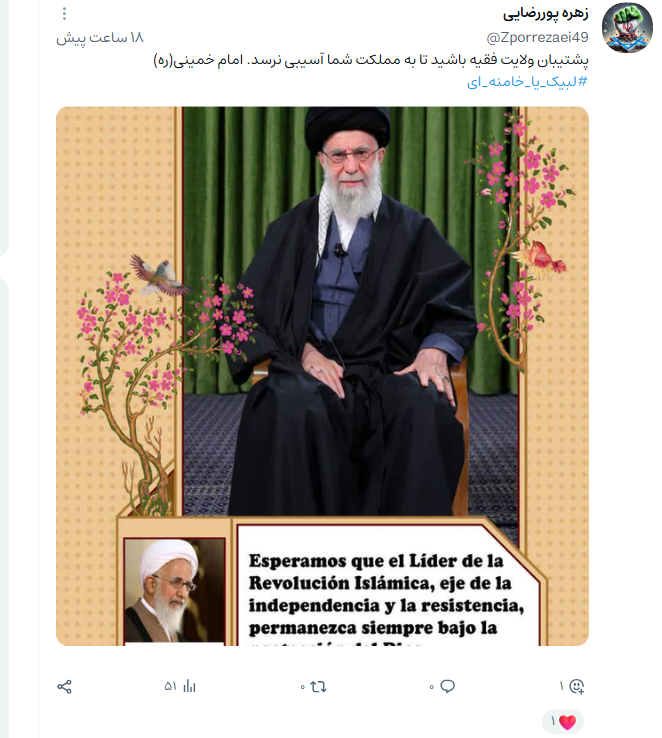Reply using the comment bubble icon
The image size is (662, 738).
pos(447,686)
